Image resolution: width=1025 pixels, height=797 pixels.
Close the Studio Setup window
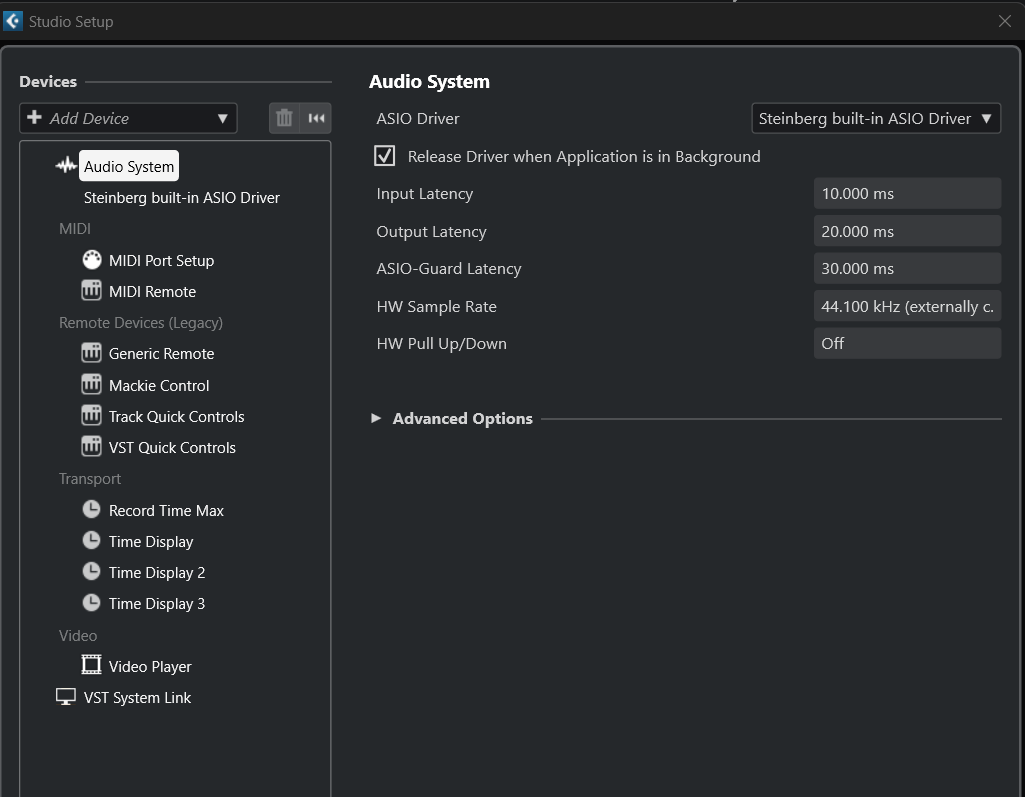point(1005,22)
